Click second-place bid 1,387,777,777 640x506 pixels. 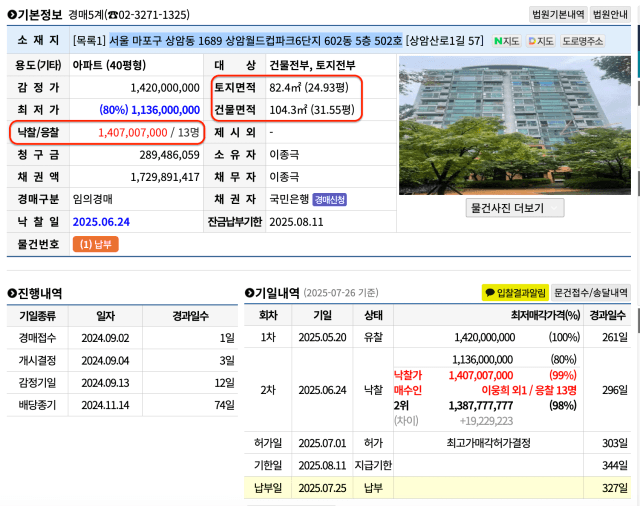tap(481, 405)
